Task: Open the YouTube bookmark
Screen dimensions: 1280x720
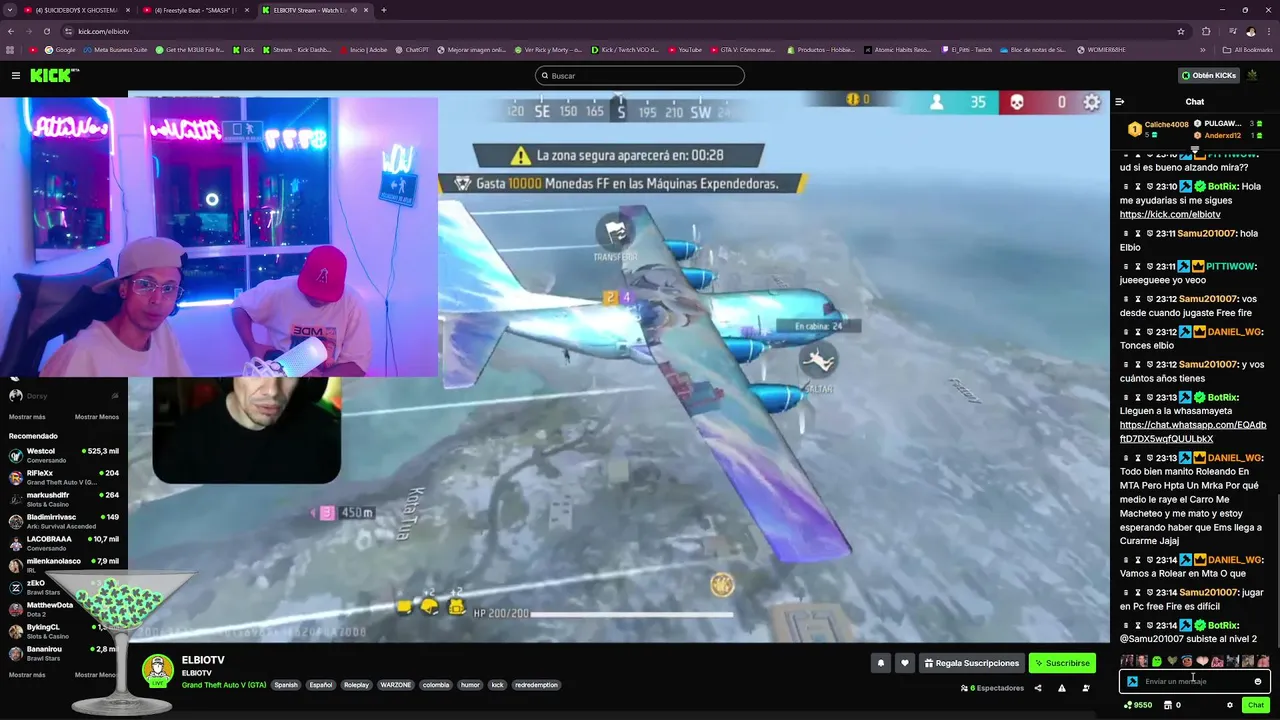Action: pyautogui.click(x=685, y=49)
